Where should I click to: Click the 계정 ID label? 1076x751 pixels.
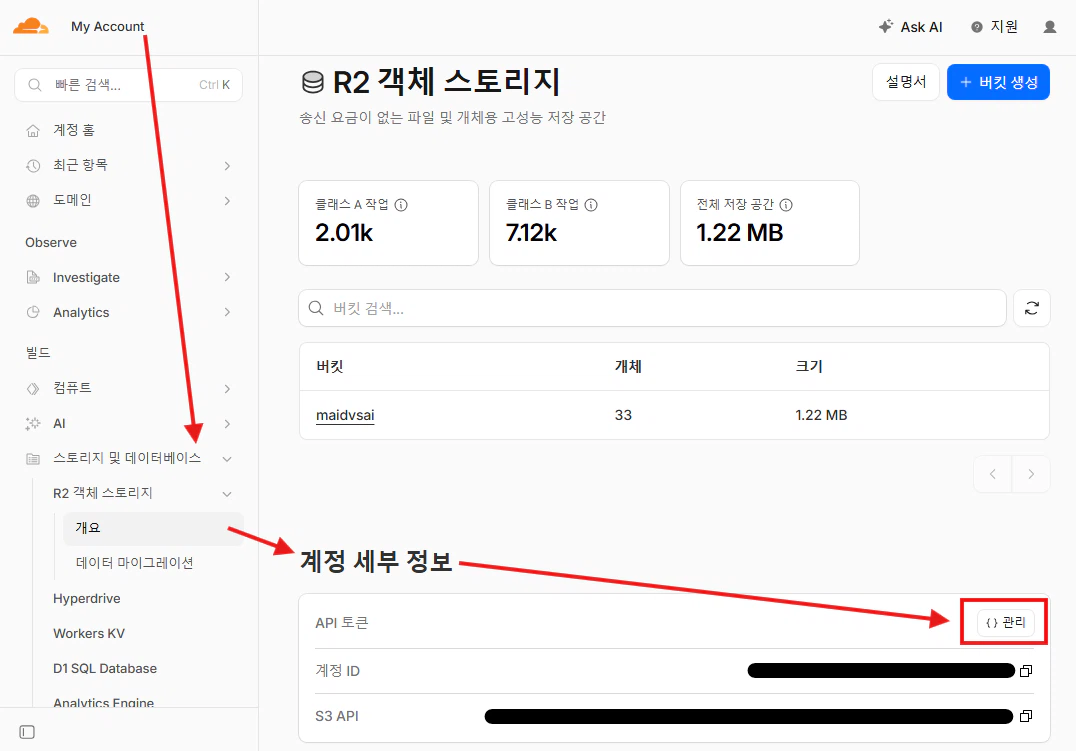coord(338,671)
